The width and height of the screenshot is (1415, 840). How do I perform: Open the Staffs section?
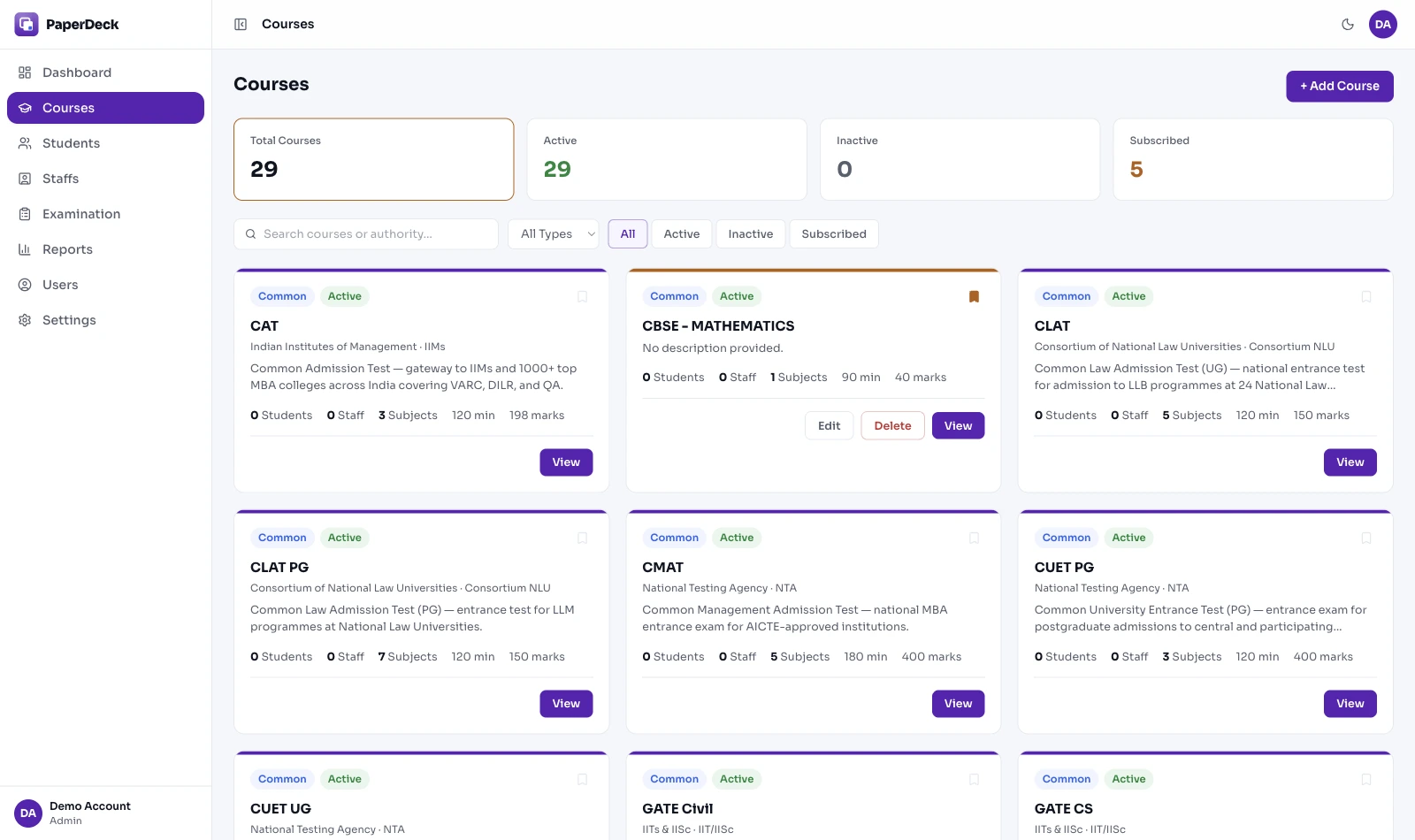(105, 179)
